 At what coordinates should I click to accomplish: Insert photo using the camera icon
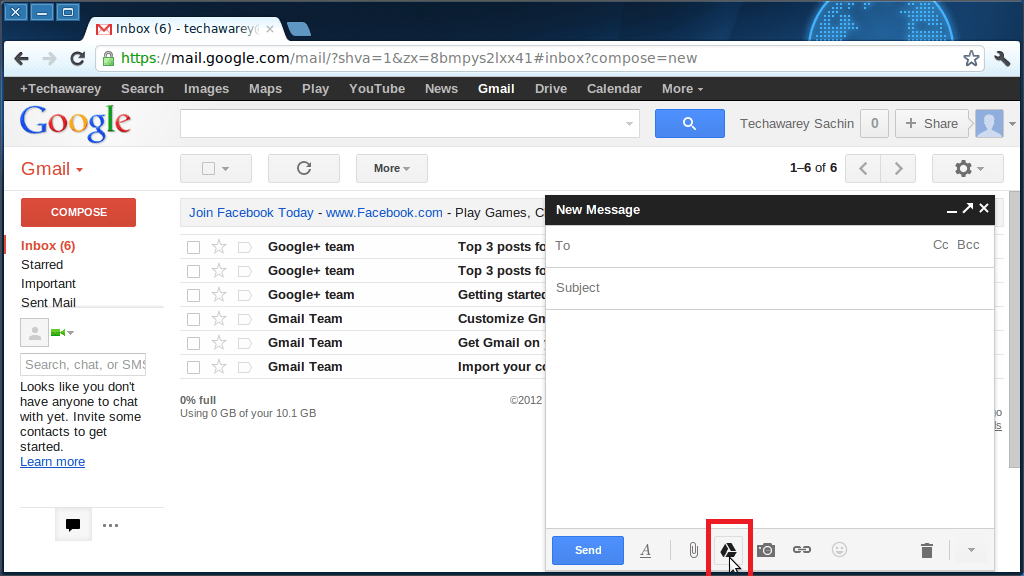coord(766,551)
